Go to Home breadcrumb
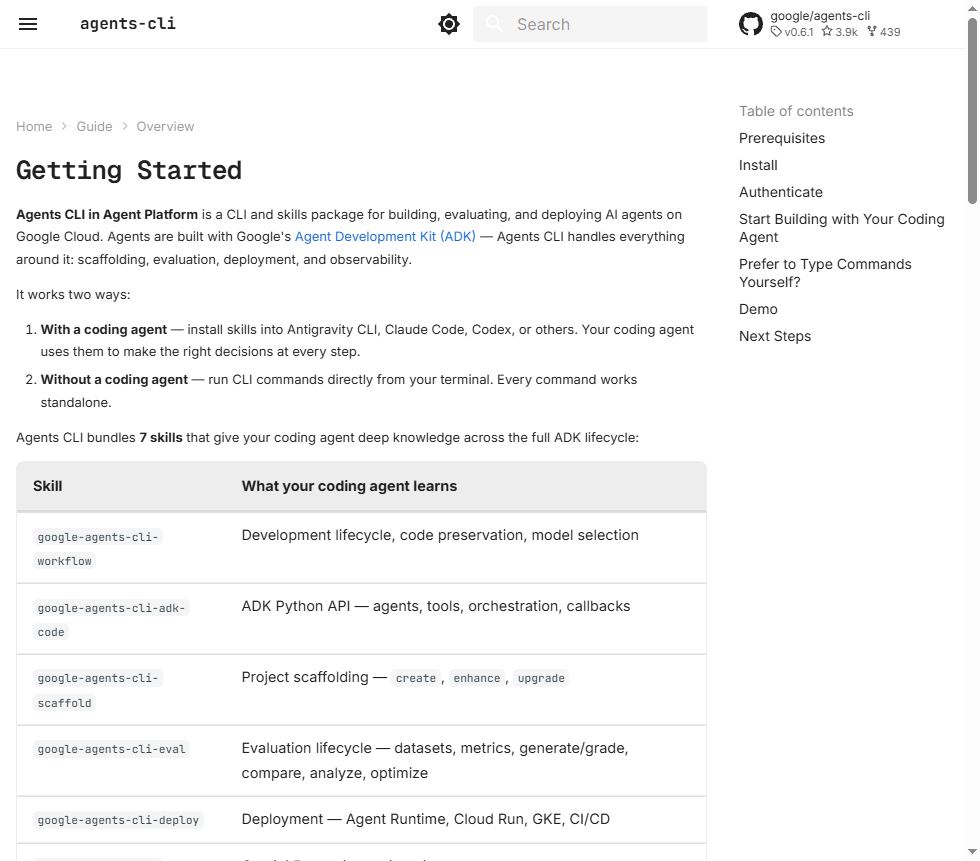 [x=34, y=127]
